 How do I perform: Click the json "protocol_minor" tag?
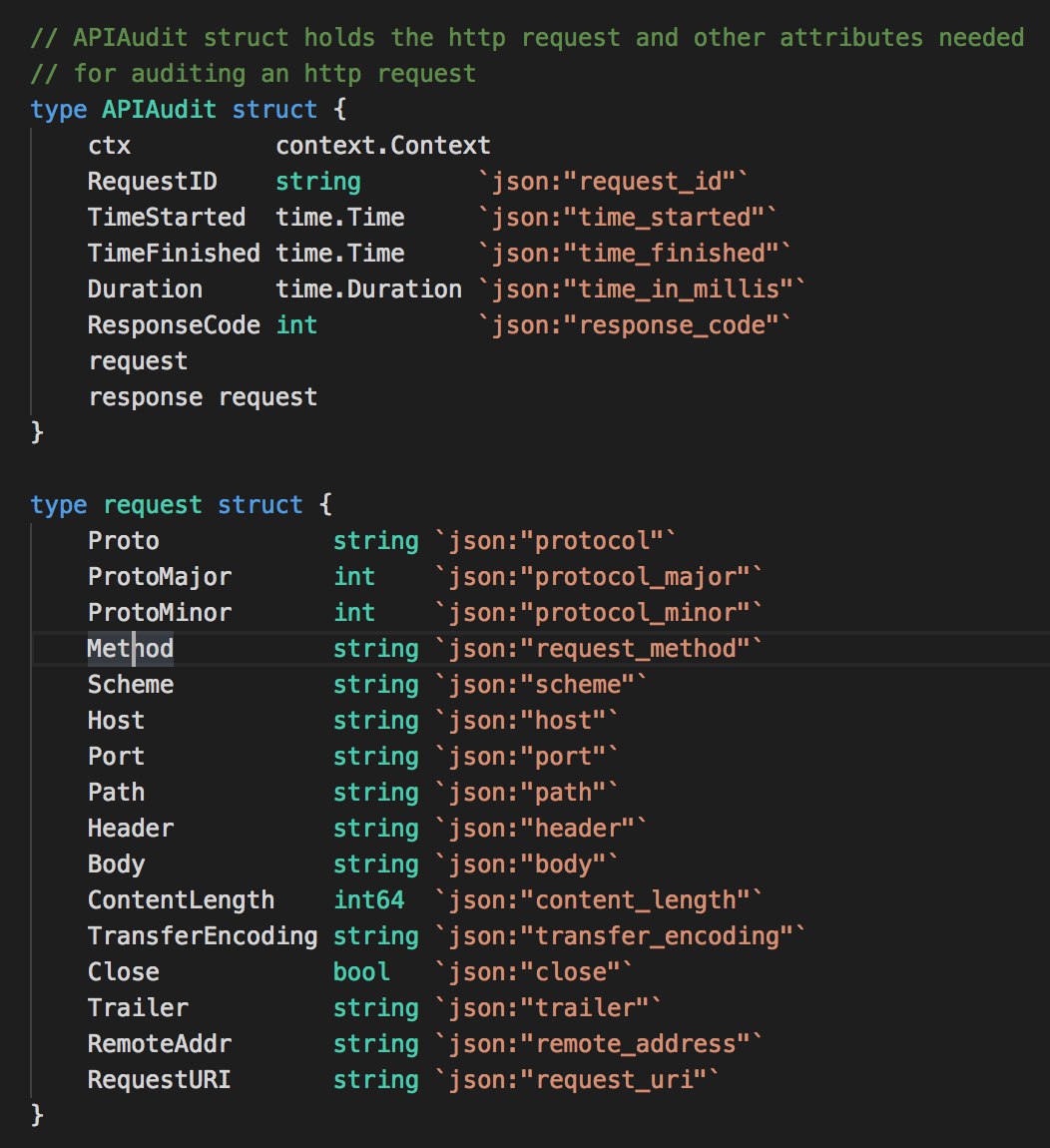point(599,613)
